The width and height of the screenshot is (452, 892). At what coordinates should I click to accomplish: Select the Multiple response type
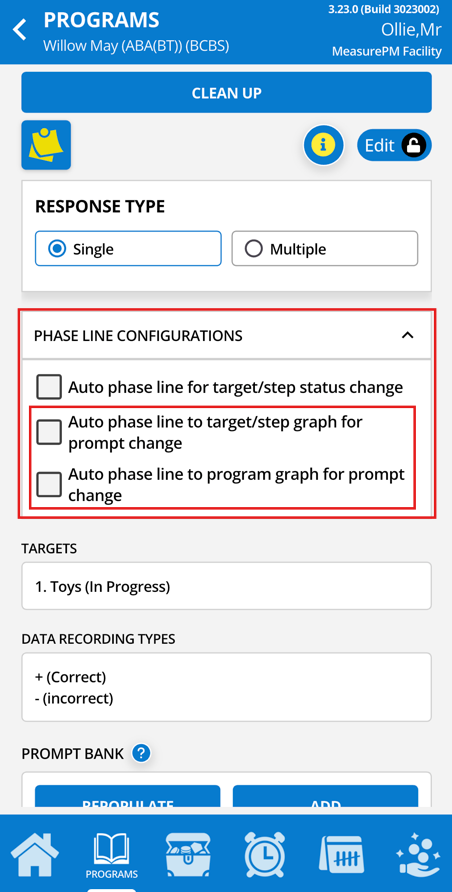tap(325, 249)
